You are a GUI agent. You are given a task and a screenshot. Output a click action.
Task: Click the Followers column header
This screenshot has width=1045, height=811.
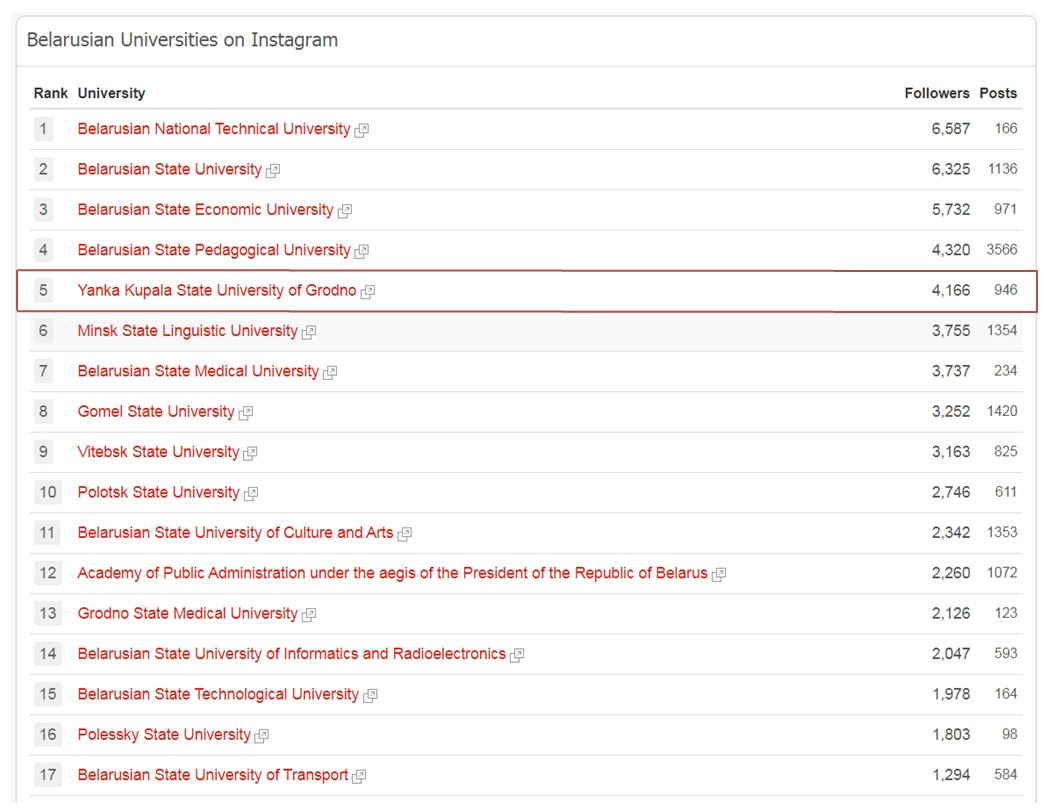tap(936, 93)
